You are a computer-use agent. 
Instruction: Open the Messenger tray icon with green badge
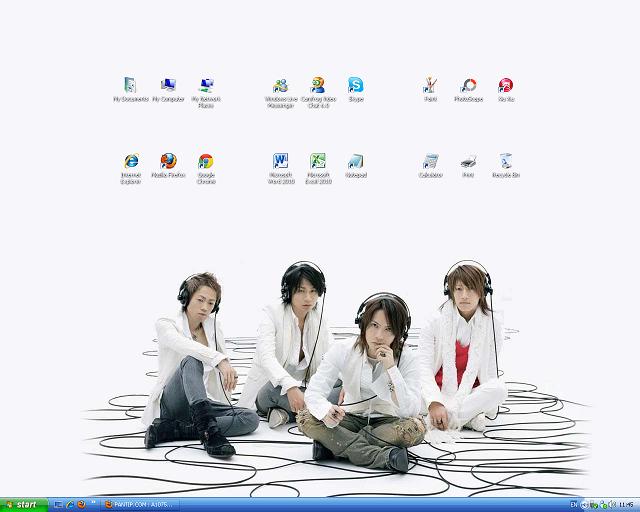tap(603, 505)
